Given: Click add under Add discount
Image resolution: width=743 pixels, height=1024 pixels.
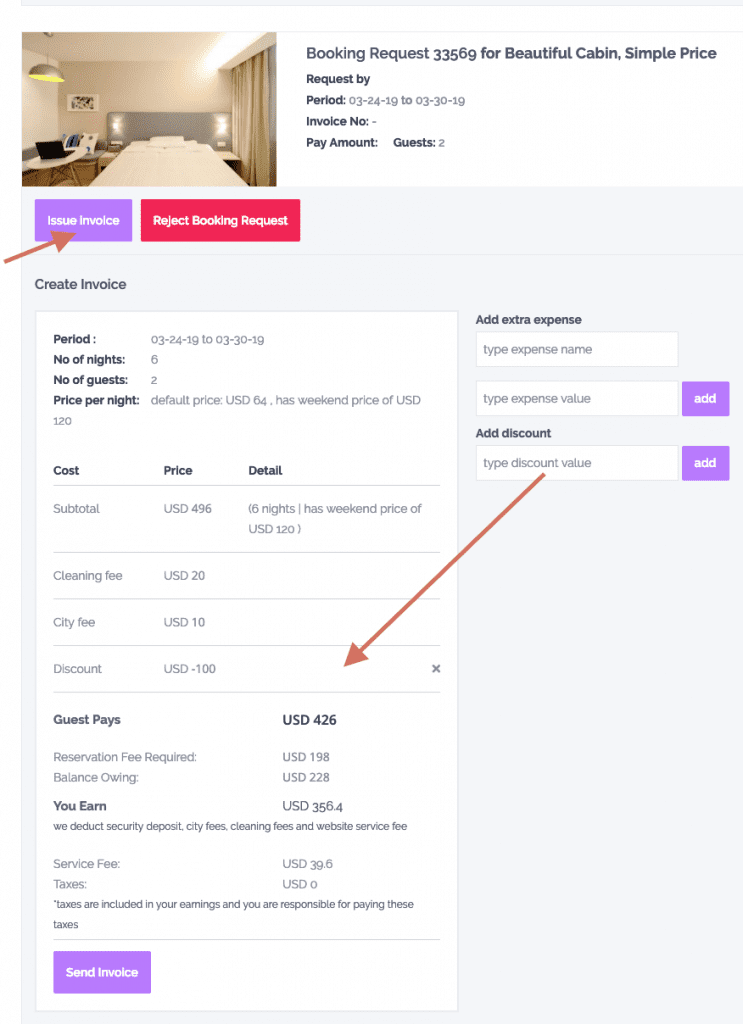Looking at the screenshot, I should coord(705,463).
